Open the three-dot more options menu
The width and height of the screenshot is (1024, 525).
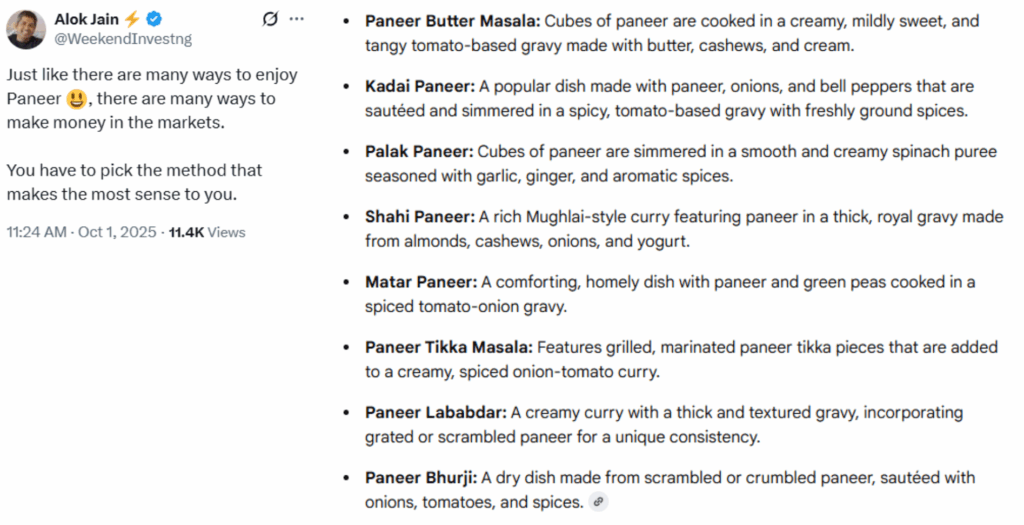click(x=296, y=19)
